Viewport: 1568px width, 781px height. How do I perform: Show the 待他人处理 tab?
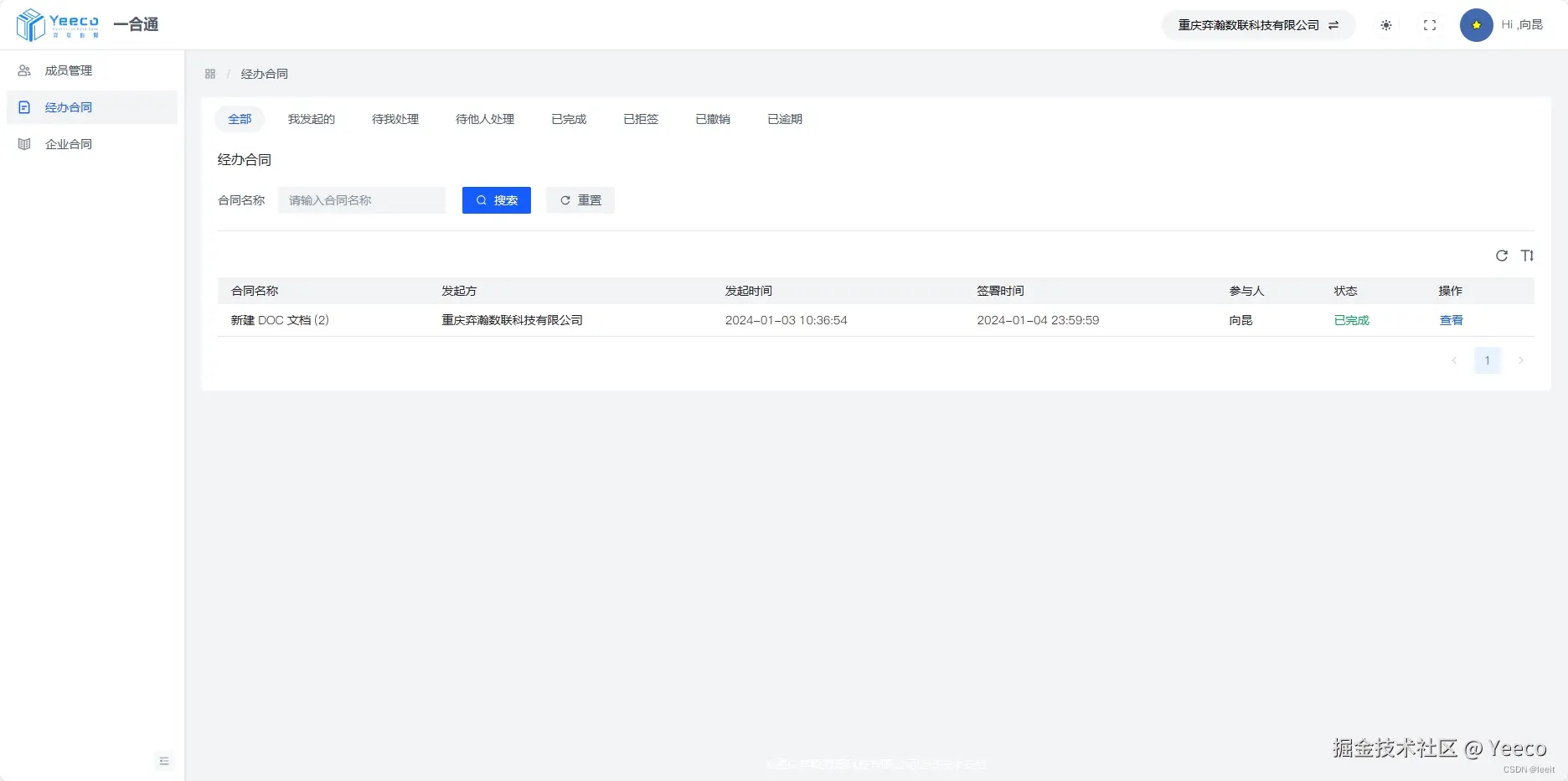(x=485, y=119)
